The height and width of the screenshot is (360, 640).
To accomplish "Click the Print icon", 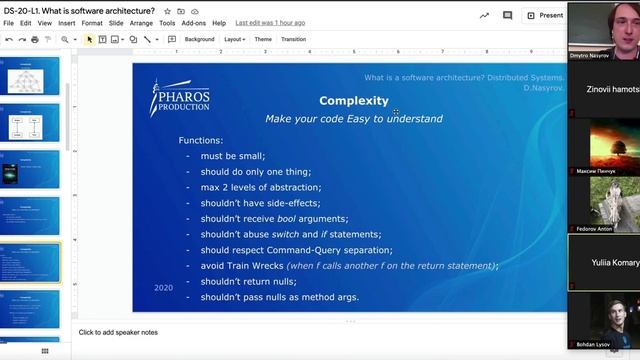I will tap(35, 40).
